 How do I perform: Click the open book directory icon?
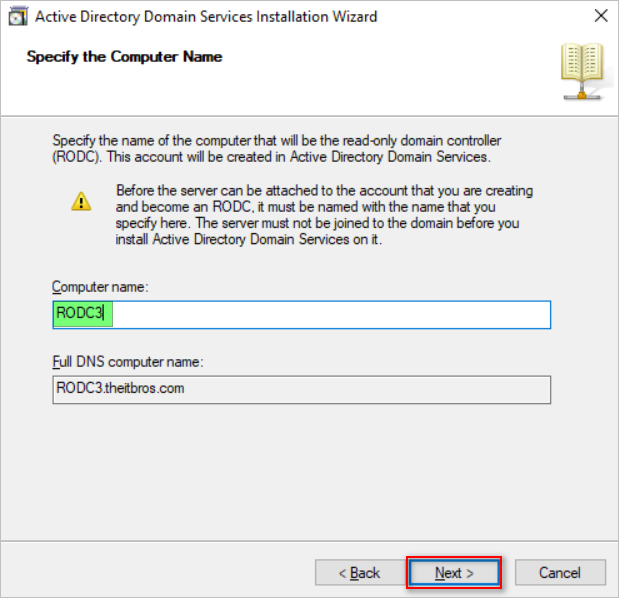tap(582, 71)
